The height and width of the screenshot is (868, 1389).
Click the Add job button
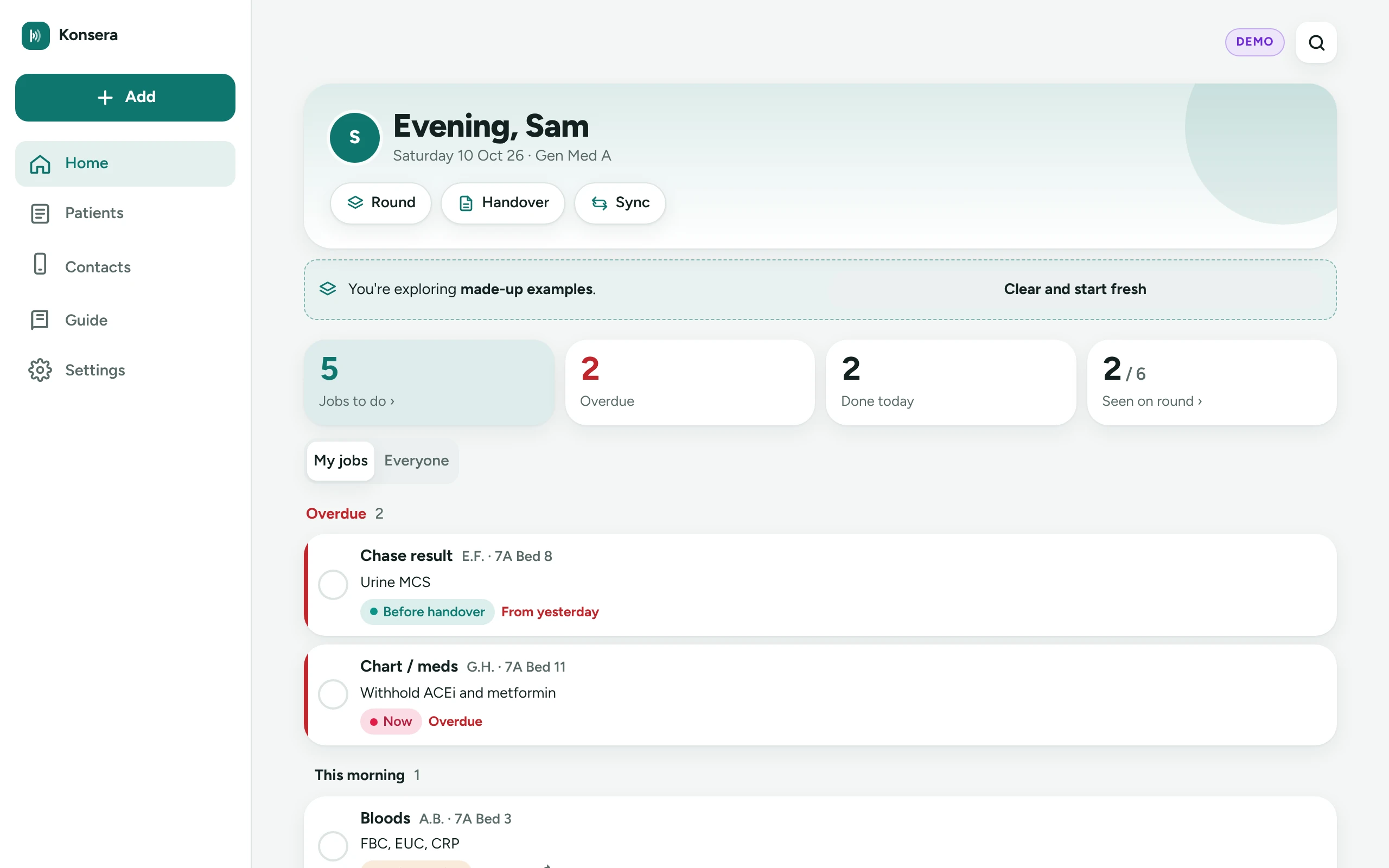coord(125,97)
